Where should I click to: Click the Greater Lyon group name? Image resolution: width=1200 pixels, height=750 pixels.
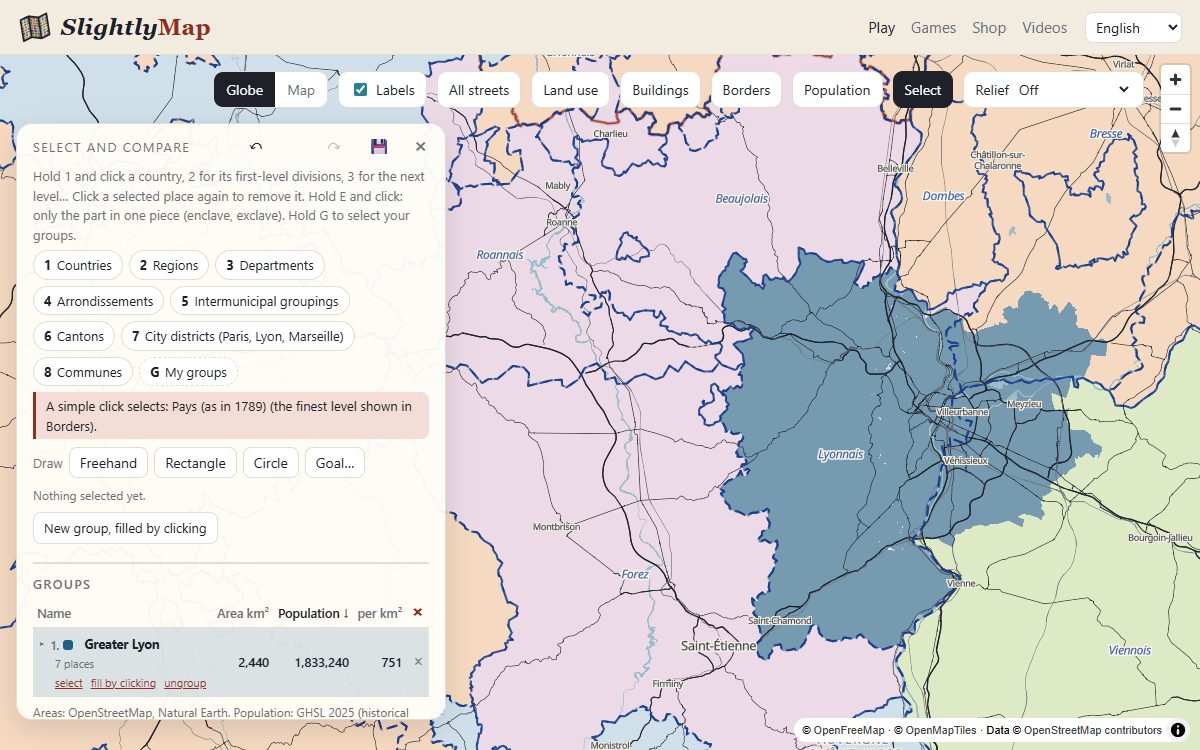coord(122,645)
